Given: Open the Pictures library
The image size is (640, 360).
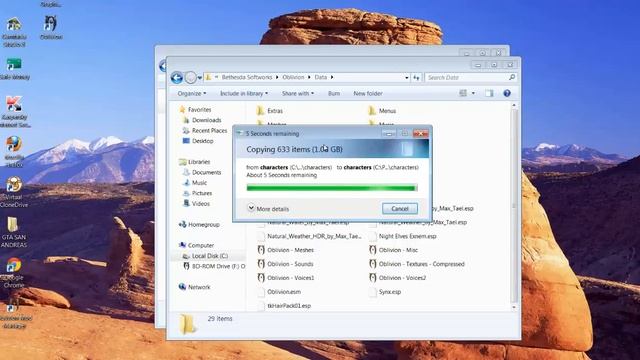Looking at the screenshot, I should point(198,193).
